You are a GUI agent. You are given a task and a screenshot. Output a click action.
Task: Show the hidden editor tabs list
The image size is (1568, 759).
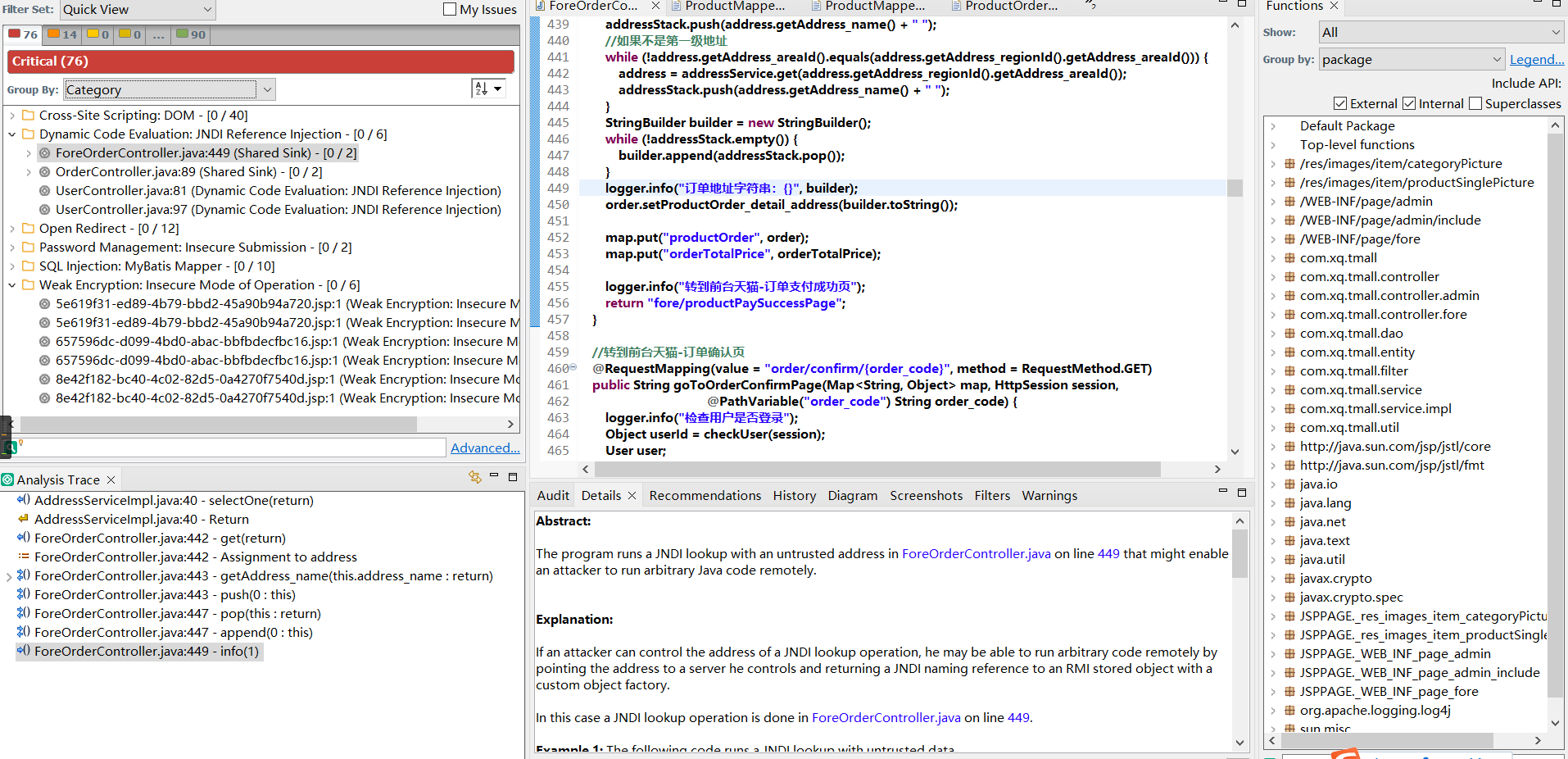point(1090,6)
